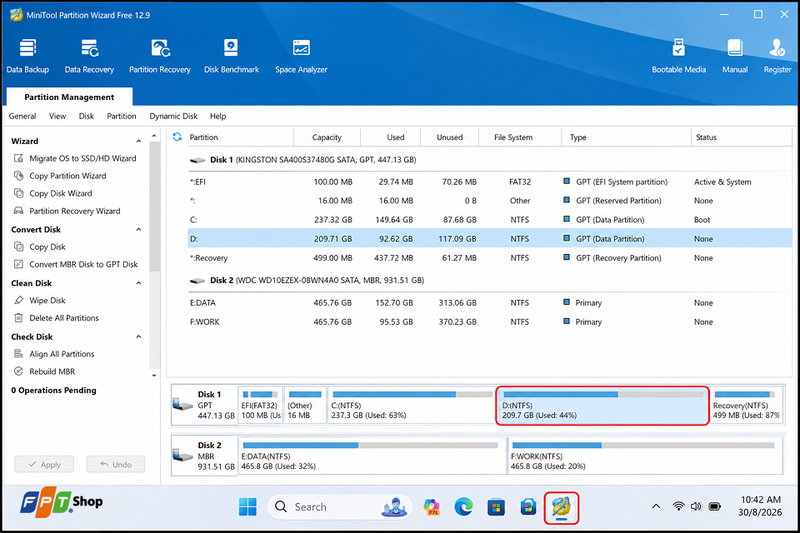The image size is (800, 533).
Task: Click the Rebuild MBR icon
Action: point(18,371)
